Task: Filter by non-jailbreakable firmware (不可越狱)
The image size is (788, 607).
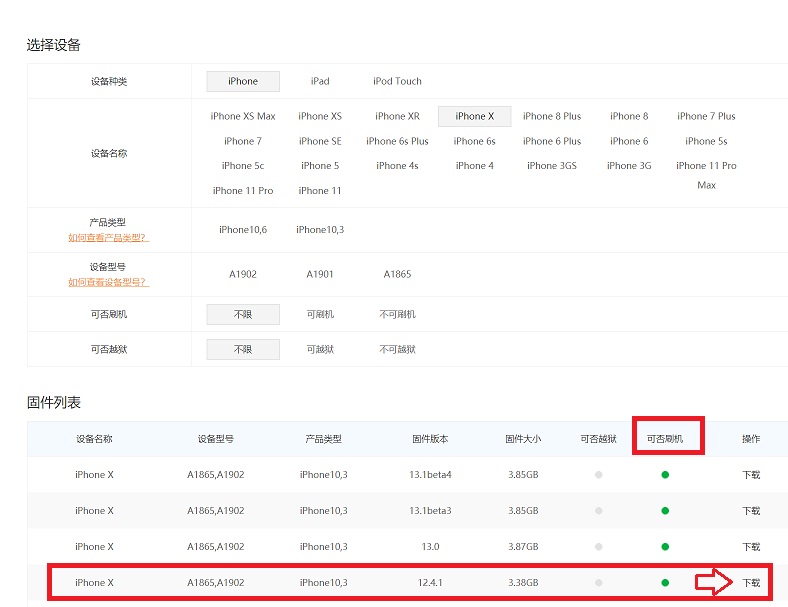Action: (x=397, y=349)
